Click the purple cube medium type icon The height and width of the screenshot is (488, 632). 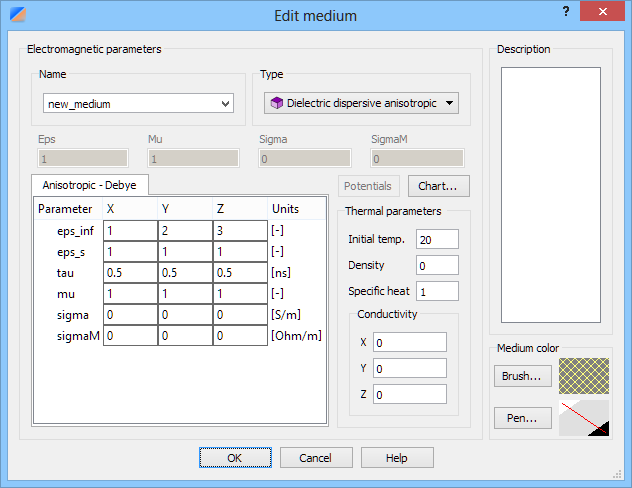tap(276, 103)
